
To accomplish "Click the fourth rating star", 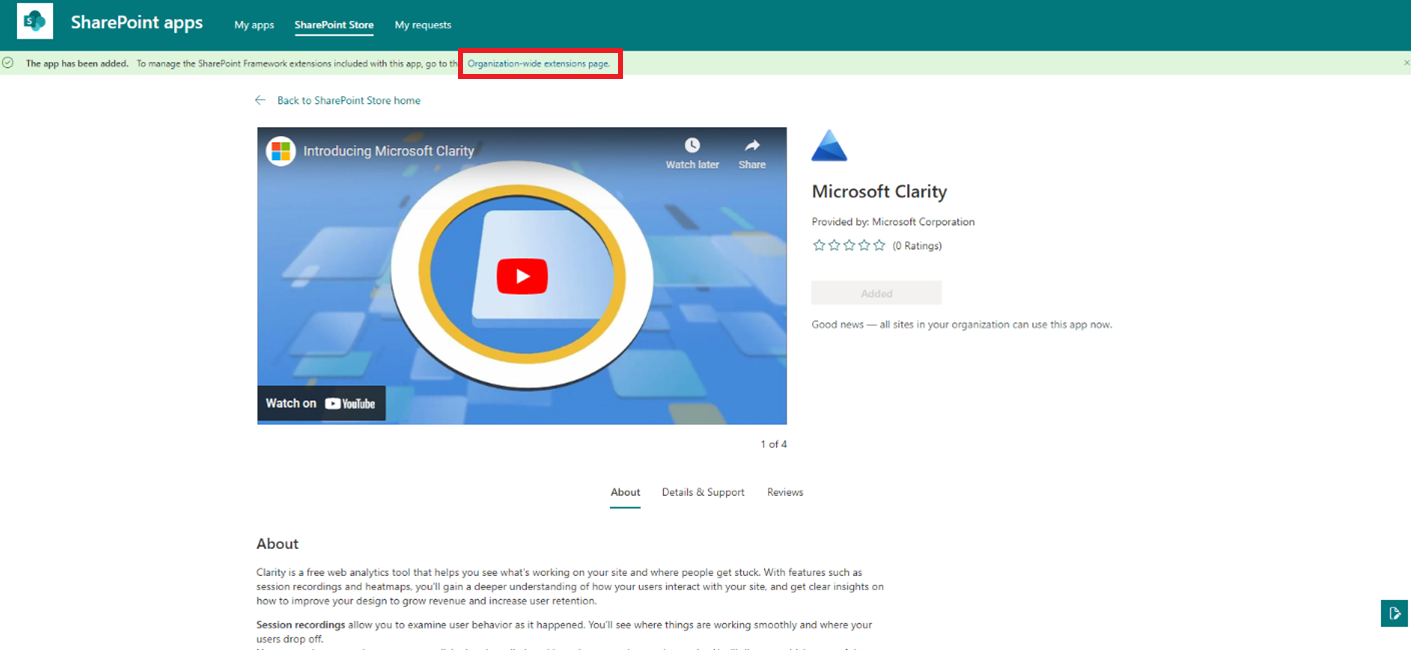I will (x=864, y=245).
